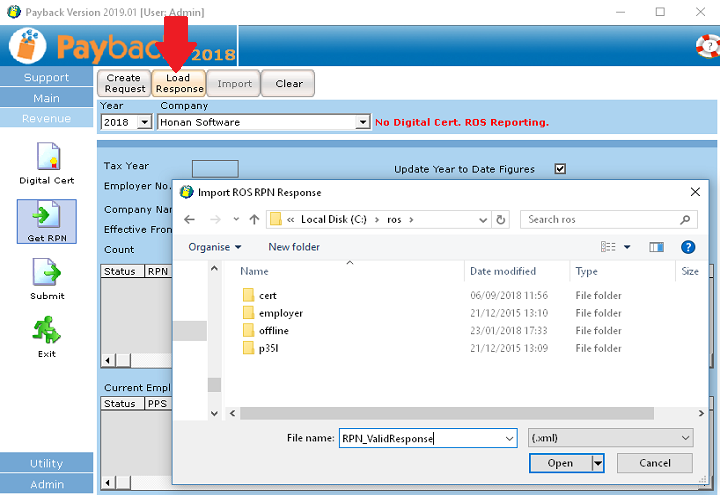Refresh the ros folder listing
The width and height of the screenshot is (720, 495).
coord(501,219)
